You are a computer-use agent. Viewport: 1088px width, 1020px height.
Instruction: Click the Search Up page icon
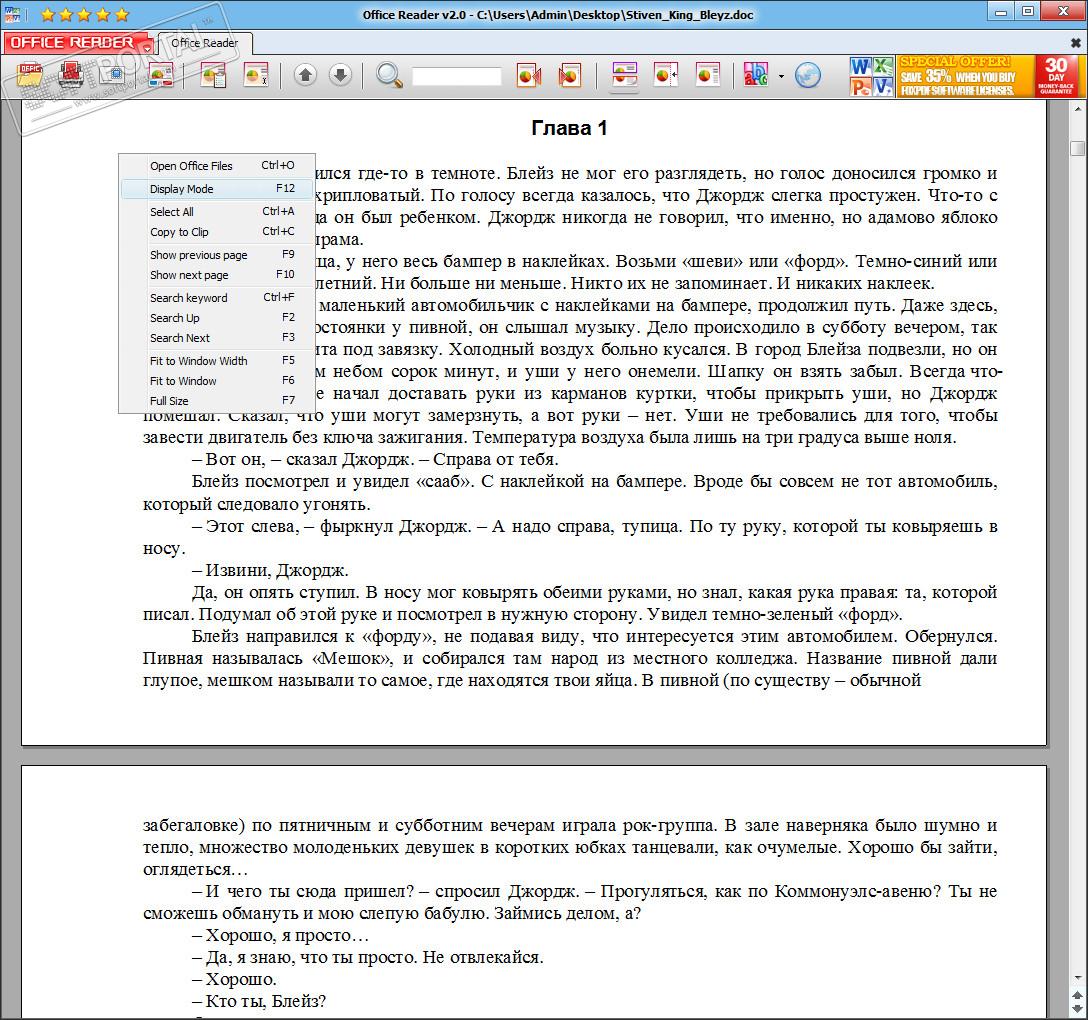(x=529, y=74)
